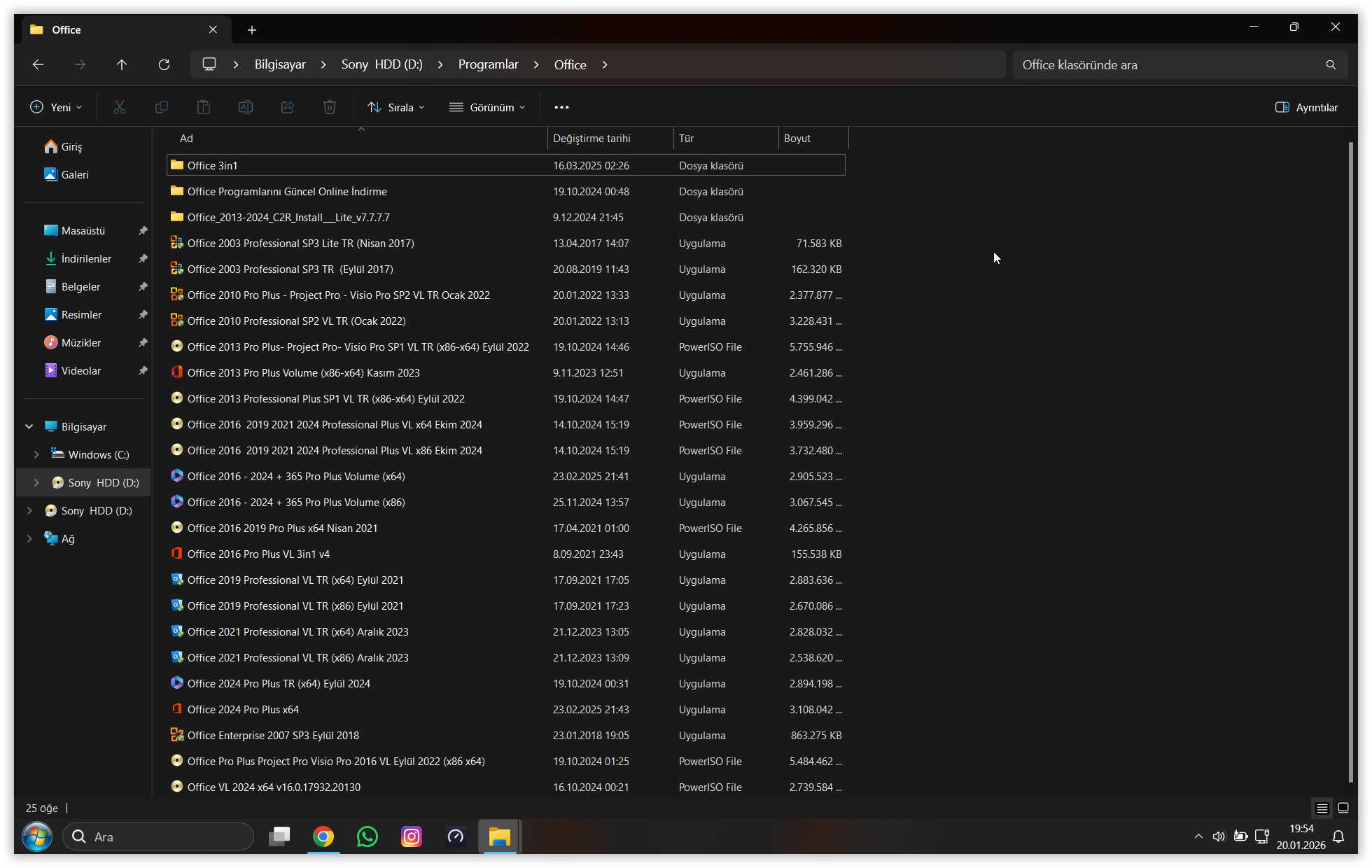Open WhatsApp from the taskbar
The height and width of the screenshot is (868, 1372).
[x=367, y=836]
